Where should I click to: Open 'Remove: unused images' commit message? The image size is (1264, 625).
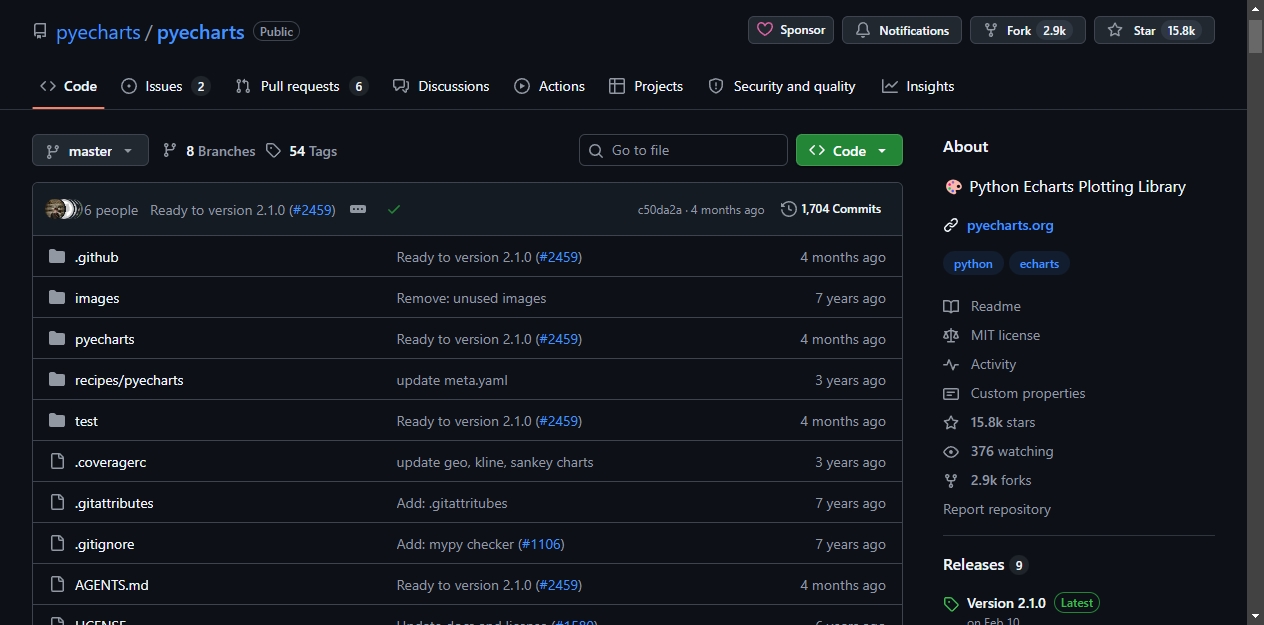471,298
